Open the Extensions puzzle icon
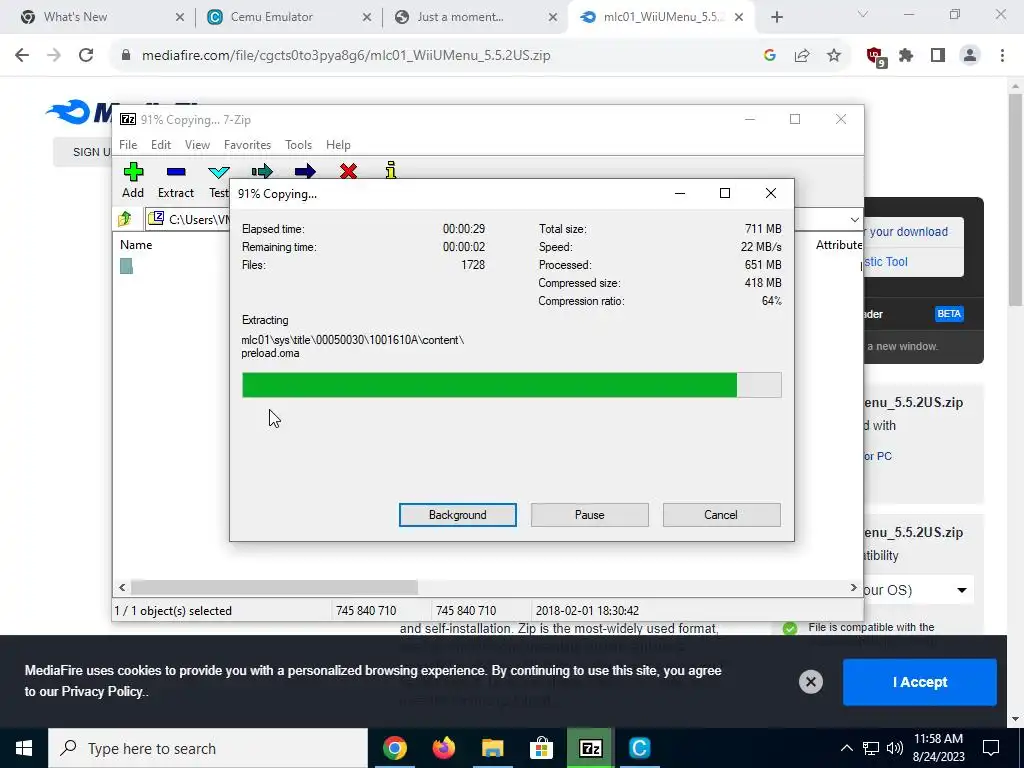This screenshot has width=1024, height=768. tap(906, 56)
